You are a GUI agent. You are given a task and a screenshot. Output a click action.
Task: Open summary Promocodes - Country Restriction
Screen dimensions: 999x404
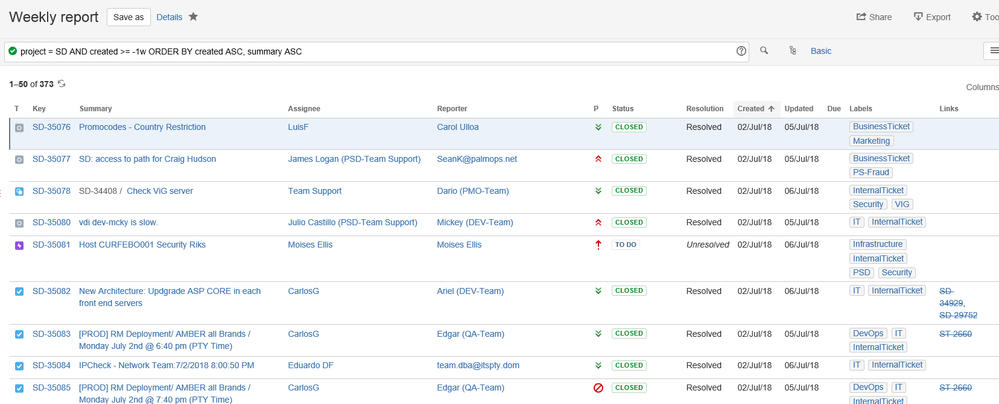[x=142, y=127]
